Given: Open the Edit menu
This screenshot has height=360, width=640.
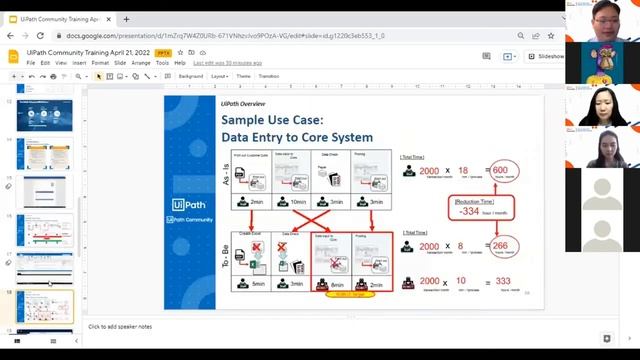Looking at the screenshot, I should [45, 63].
